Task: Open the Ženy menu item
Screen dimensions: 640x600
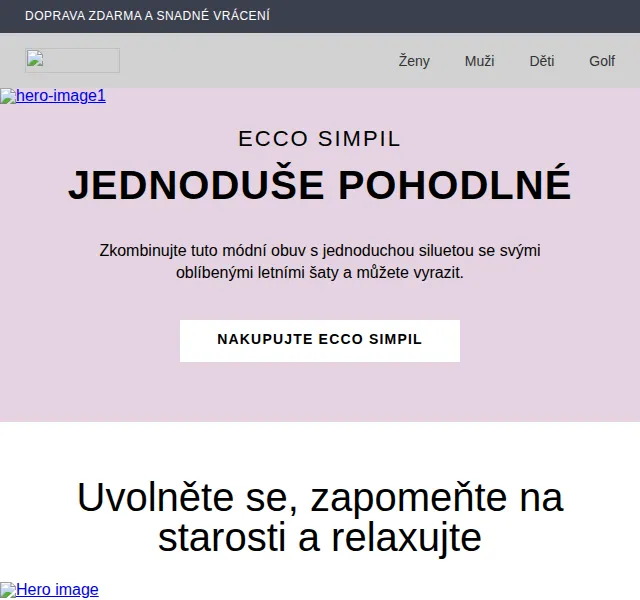Action: (x=414, y=61)
